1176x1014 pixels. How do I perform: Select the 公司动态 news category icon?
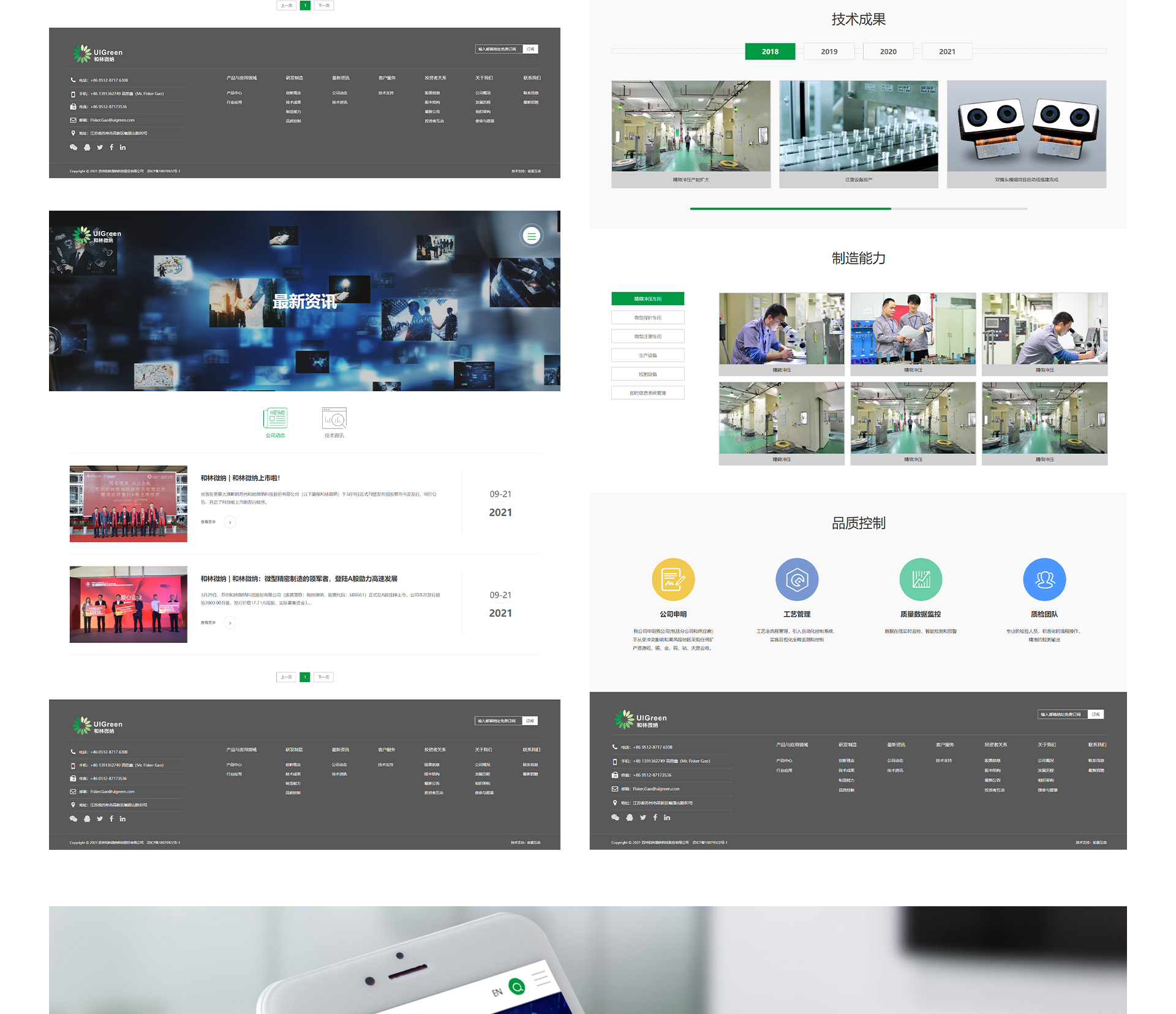276,418
